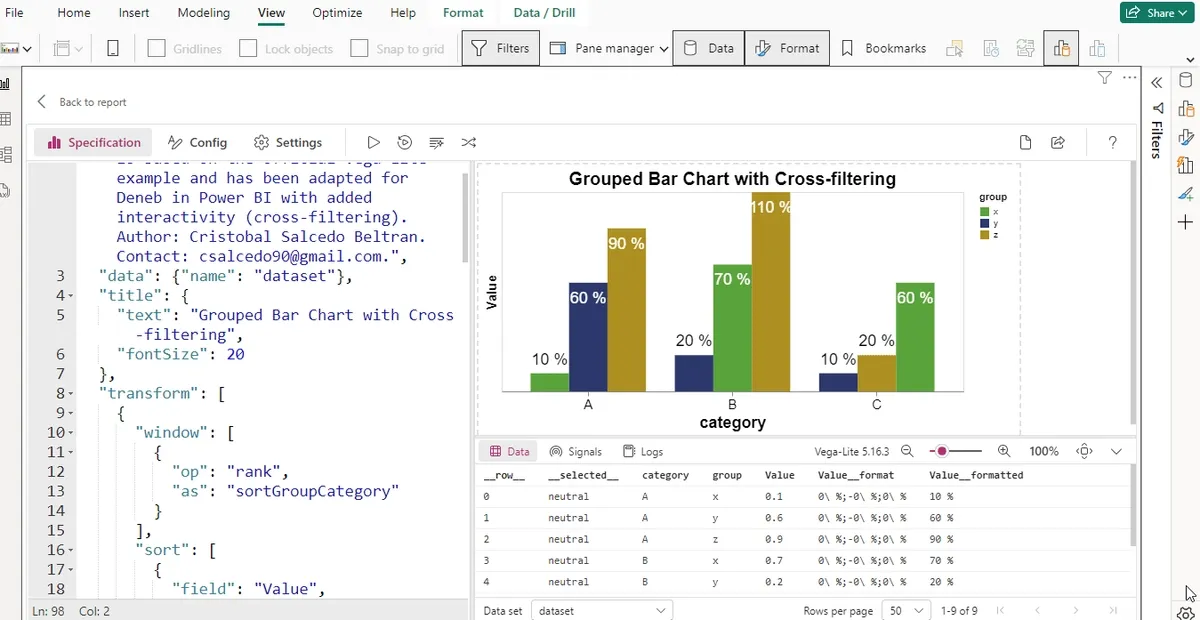Open the Pane manager dropdown
Viewport: 1200px width, 620px height.
(x=608, y=48)
